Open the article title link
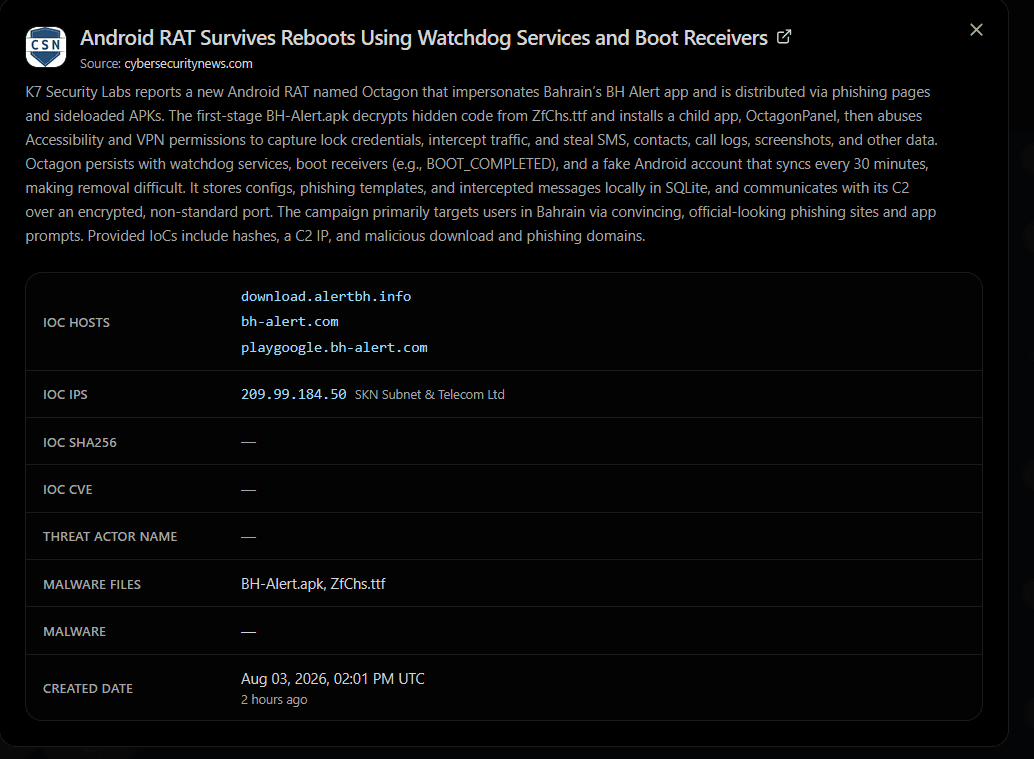The image size is (1034, 759). tap(423, 38)
